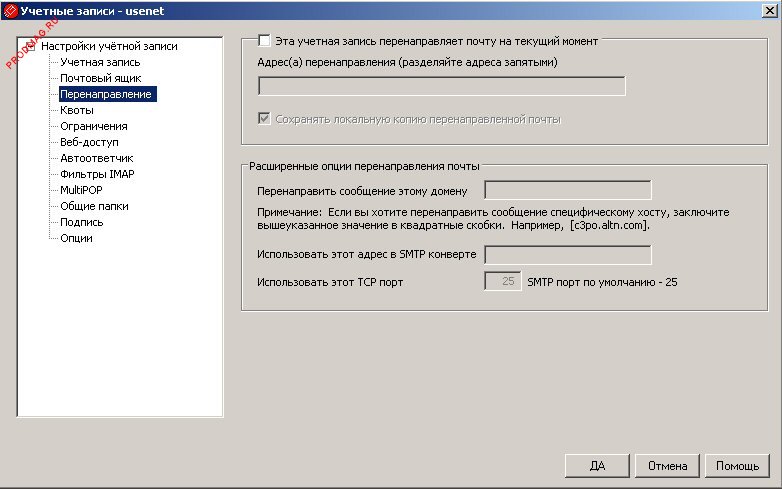Click the TCP port field showing 25
The image size is (782, 489).
pos(502,281)
